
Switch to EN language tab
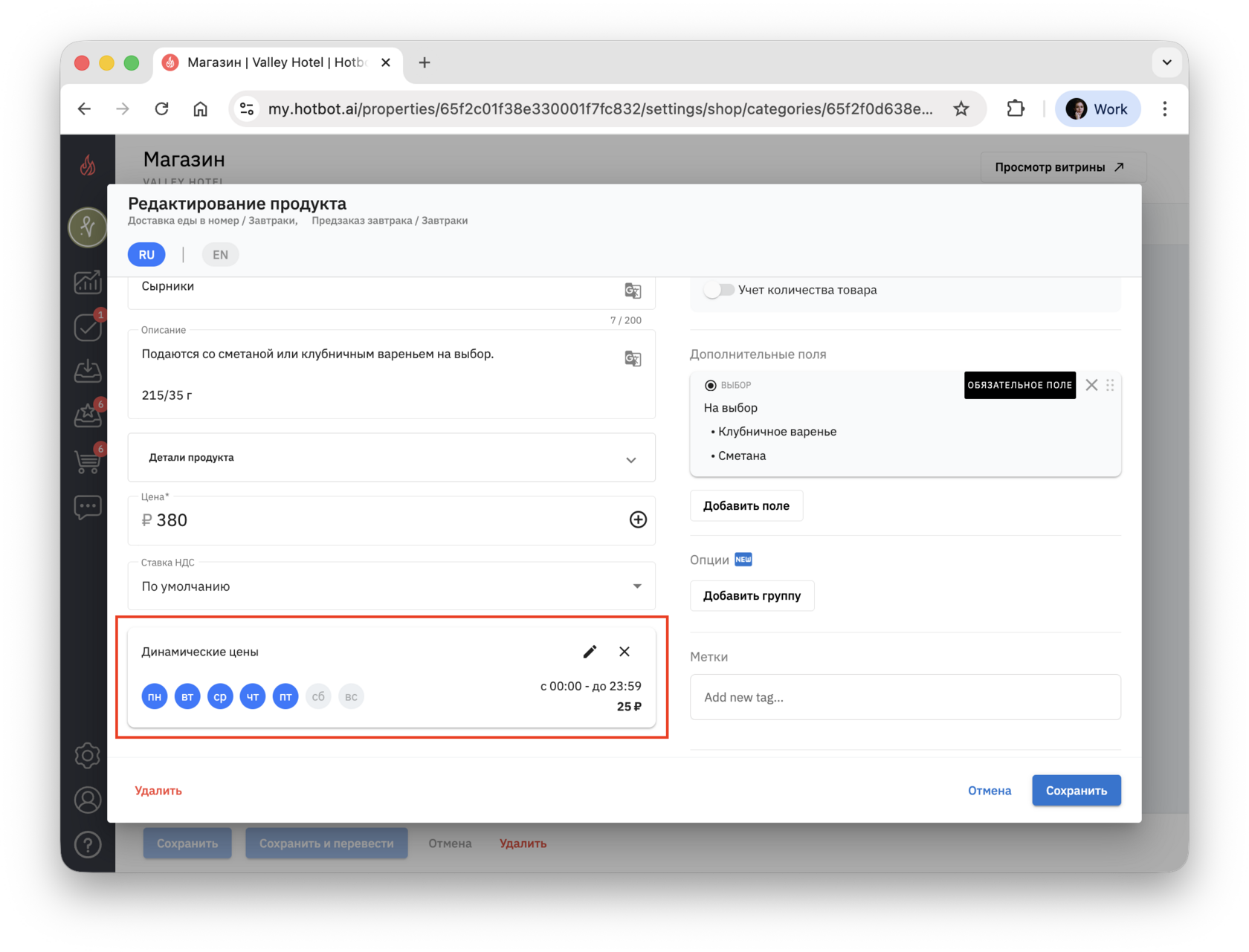220,255
